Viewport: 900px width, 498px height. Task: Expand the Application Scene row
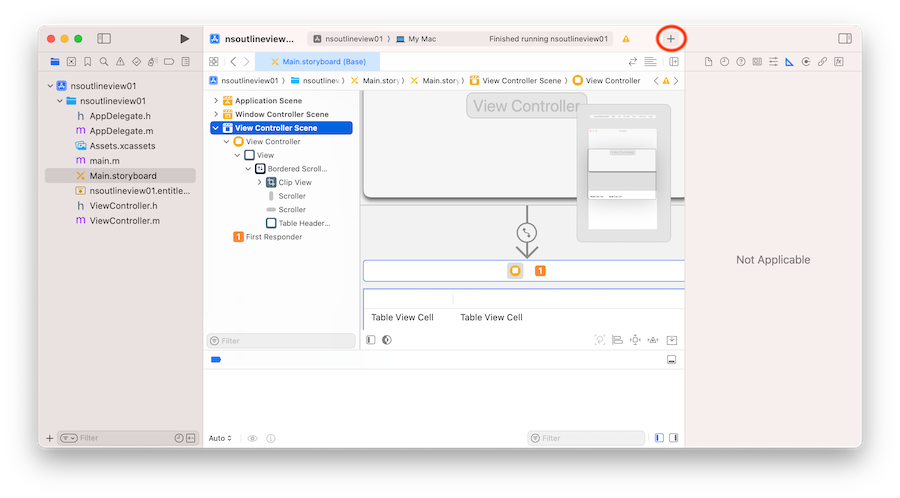(x=215, y=101)
